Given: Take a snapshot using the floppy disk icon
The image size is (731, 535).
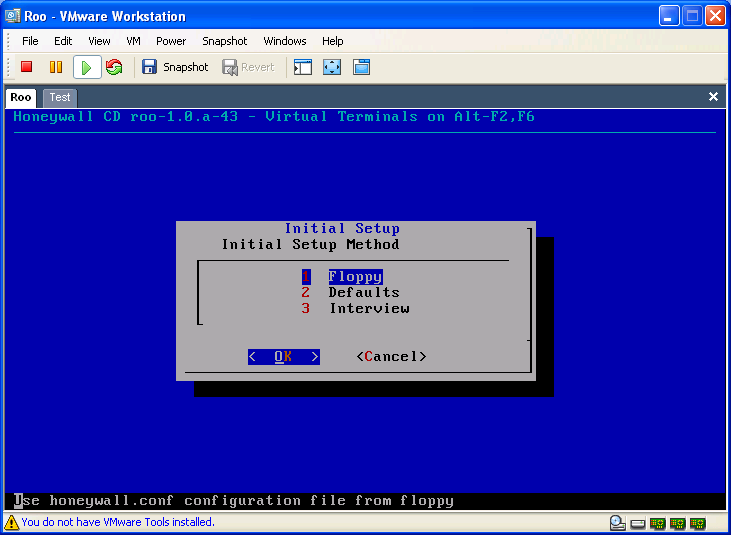Looking at the screenshot, I should coord(149,67).
